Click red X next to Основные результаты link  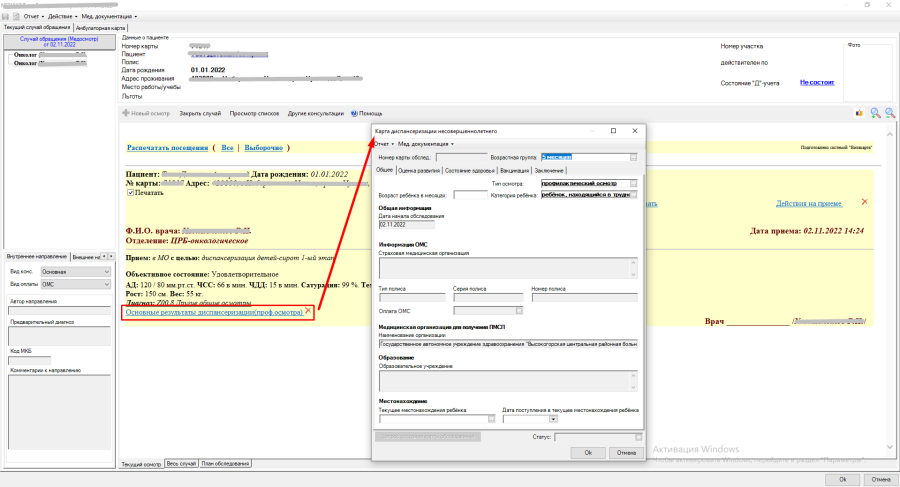(x=308, y=311)
